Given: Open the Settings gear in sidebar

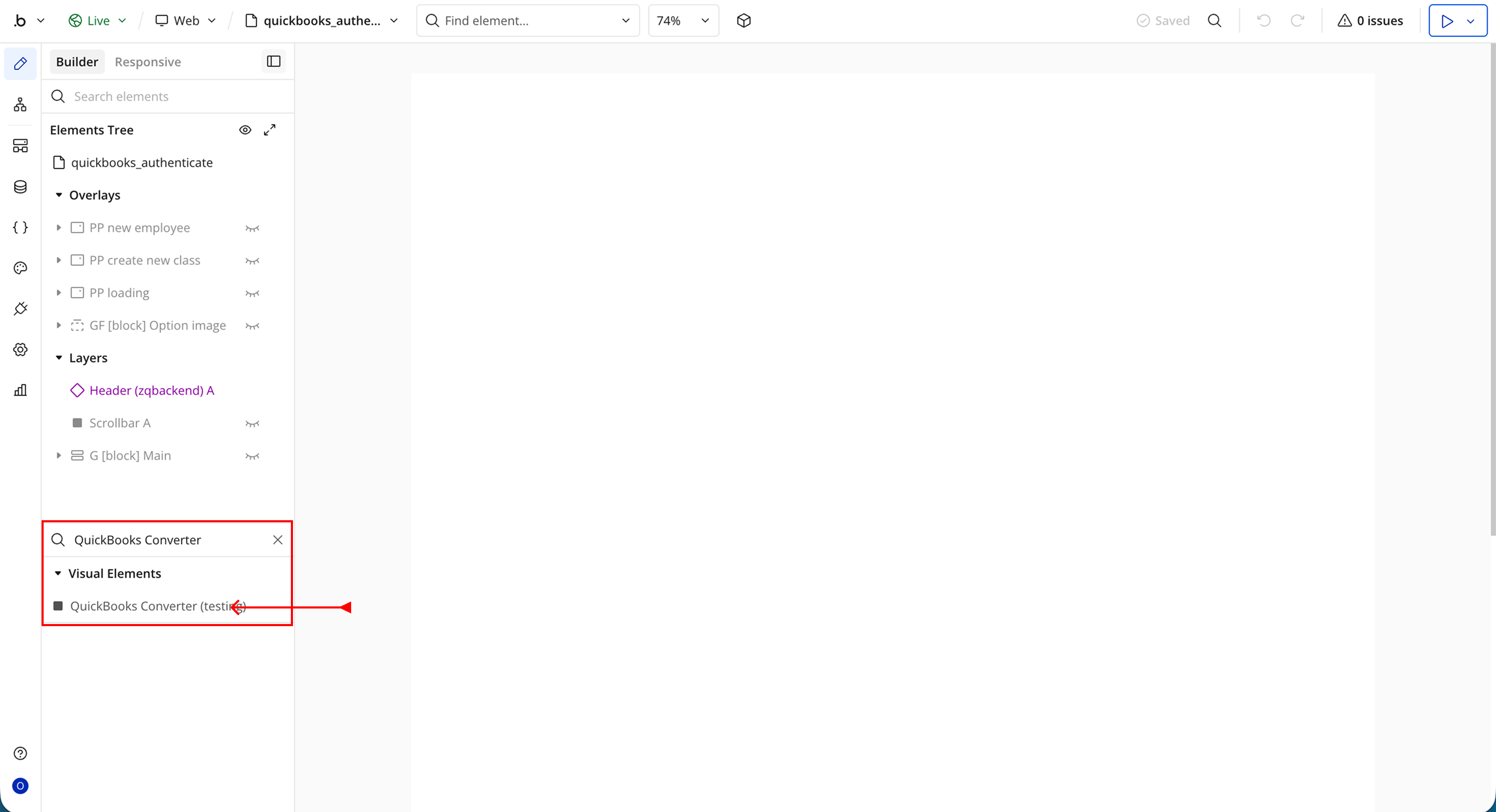Looking at the screenshot, I should pyautogui.click(x=20, y=349).
